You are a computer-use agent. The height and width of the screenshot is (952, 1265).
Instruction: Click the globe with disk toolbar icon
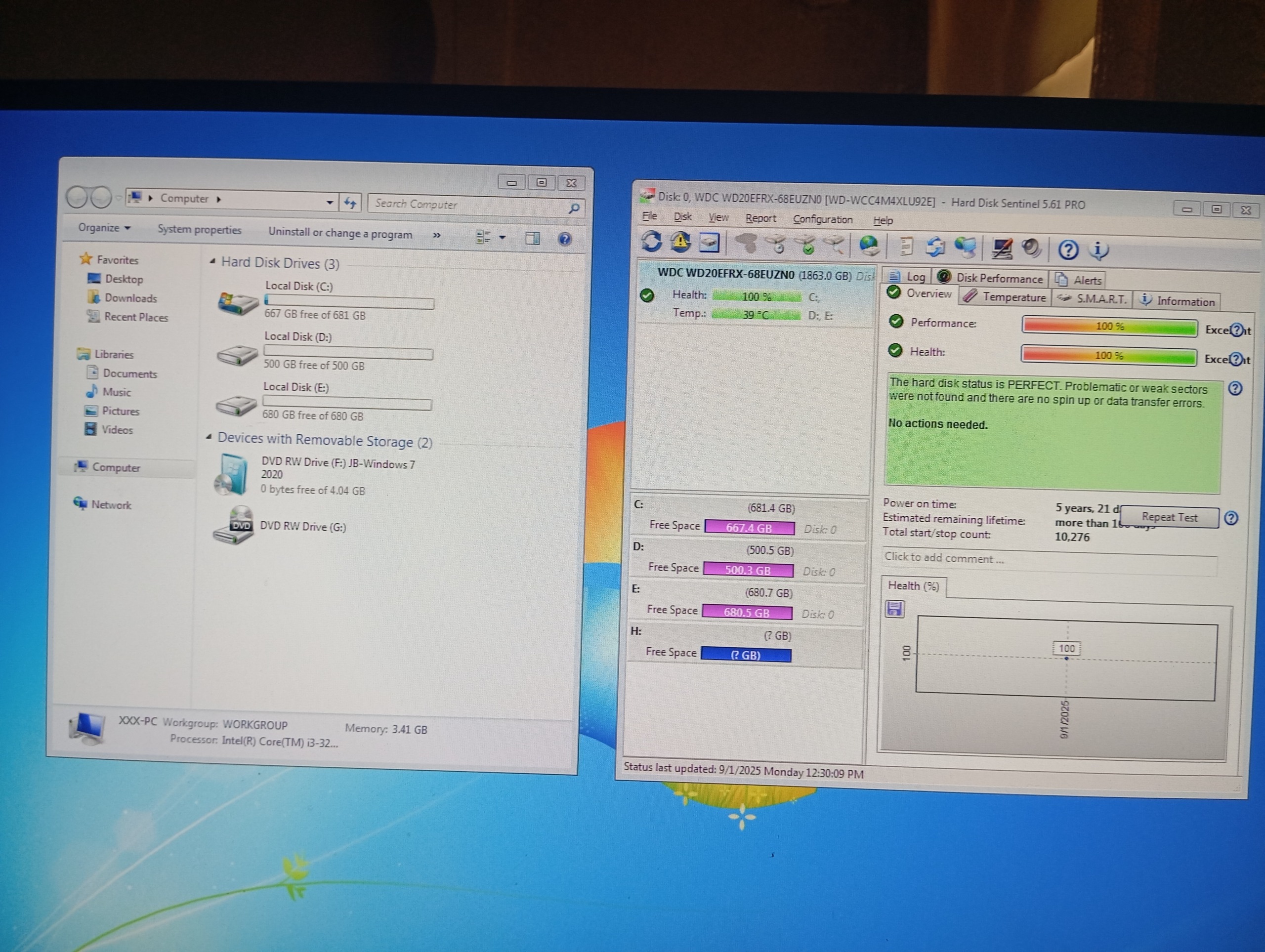869,247
